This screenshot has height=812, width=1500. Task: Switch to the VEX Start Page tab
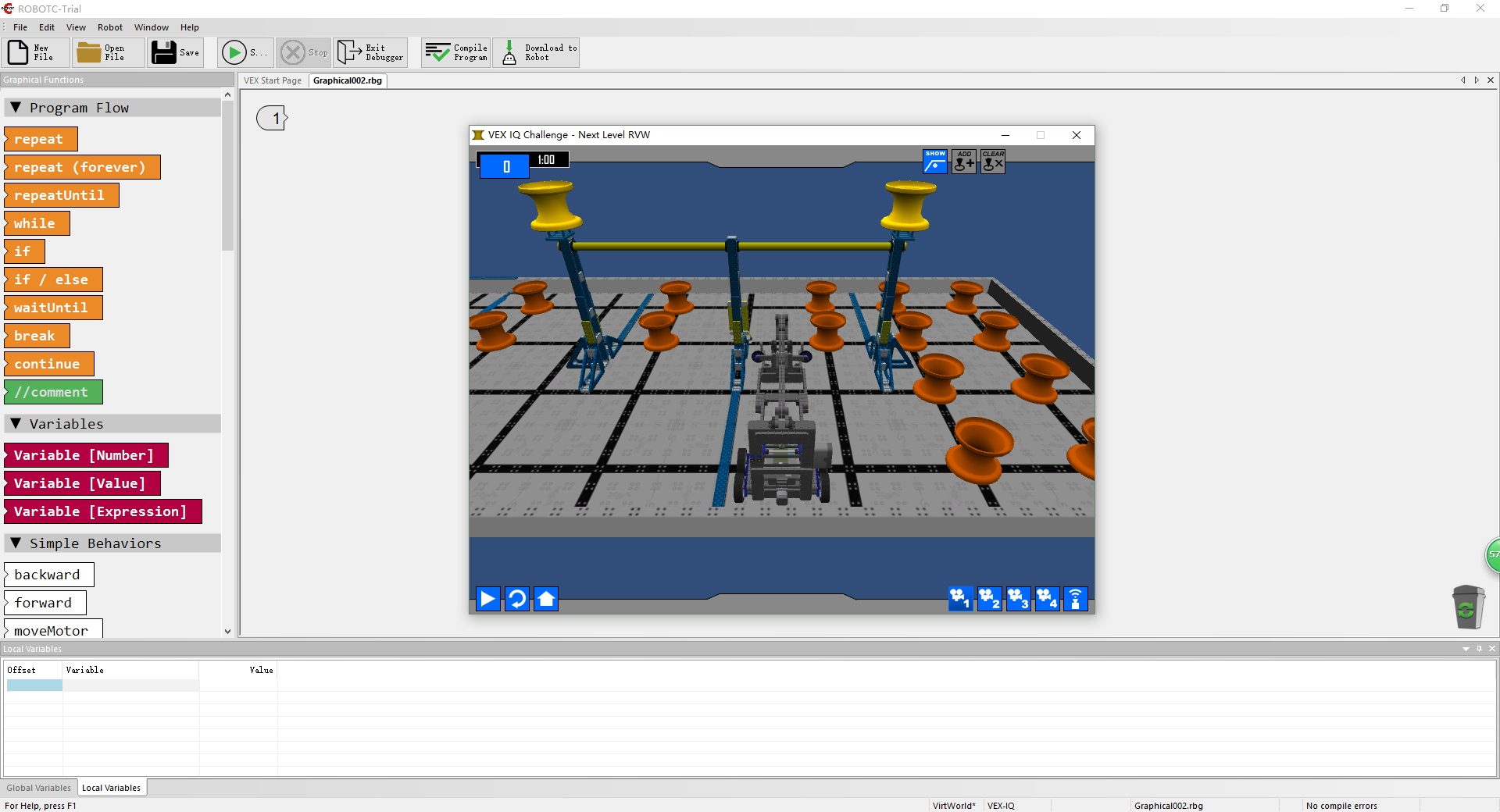(x=273, y=80)
